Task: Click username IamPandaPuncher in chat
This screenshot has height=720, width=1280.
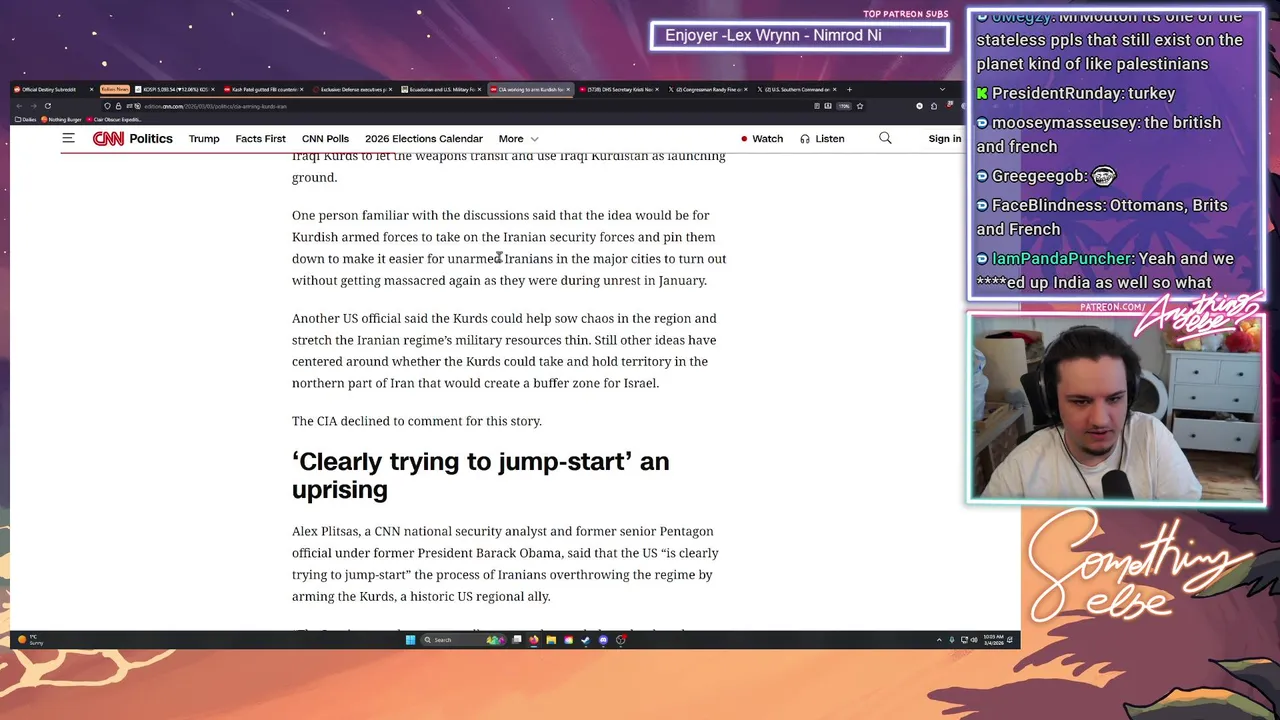Action: click(1062, 258)
